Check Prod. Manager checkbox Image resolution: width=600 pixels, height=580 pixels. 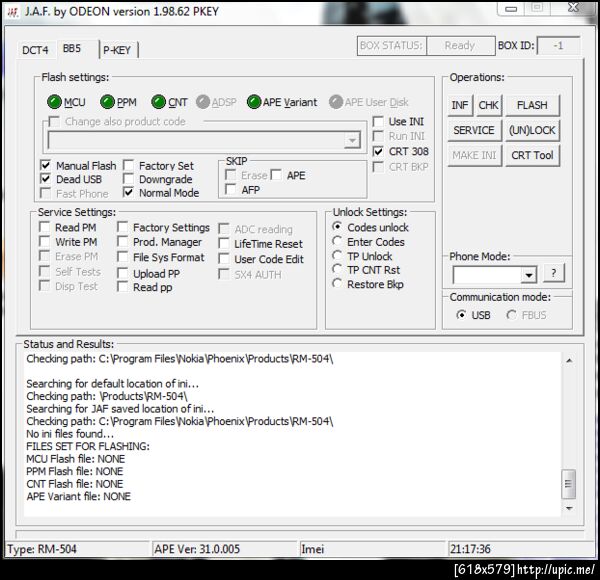click(122, 241)
